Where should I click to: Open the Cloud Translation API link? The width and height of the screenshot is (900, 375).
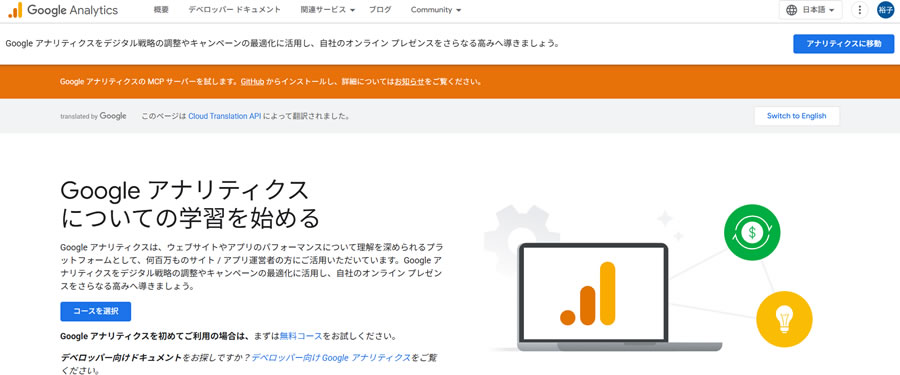224,116
